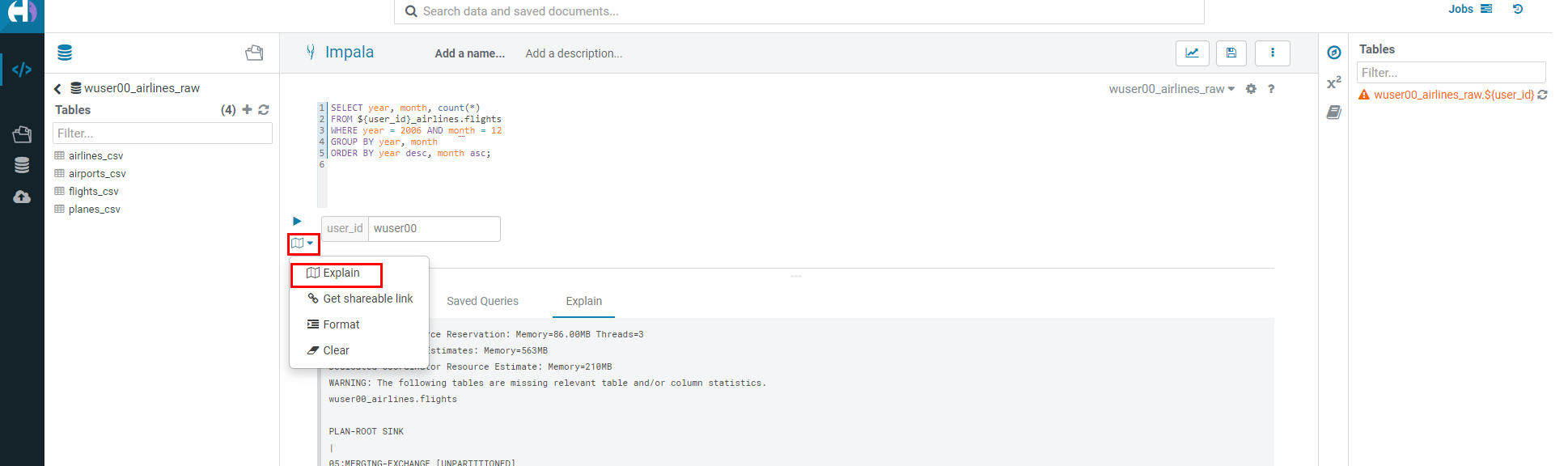Open the cloud upload importer icon
Image resolution: width=1568 pixels, height=466 pixels.
point(22,197)
